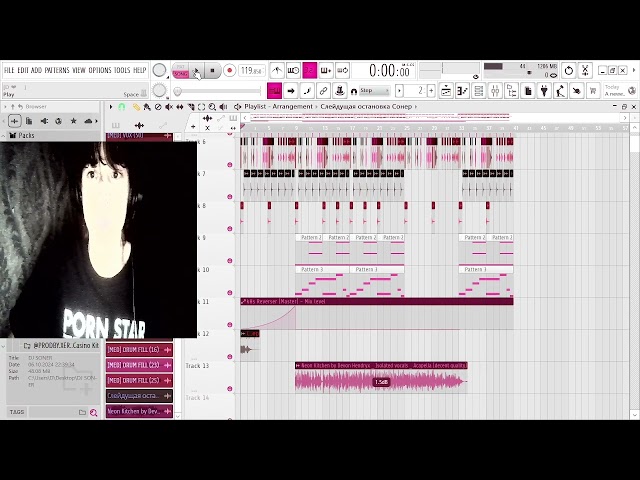Toggle the note/clip grouping icon
640x480 pixels.
coord(307,91)
